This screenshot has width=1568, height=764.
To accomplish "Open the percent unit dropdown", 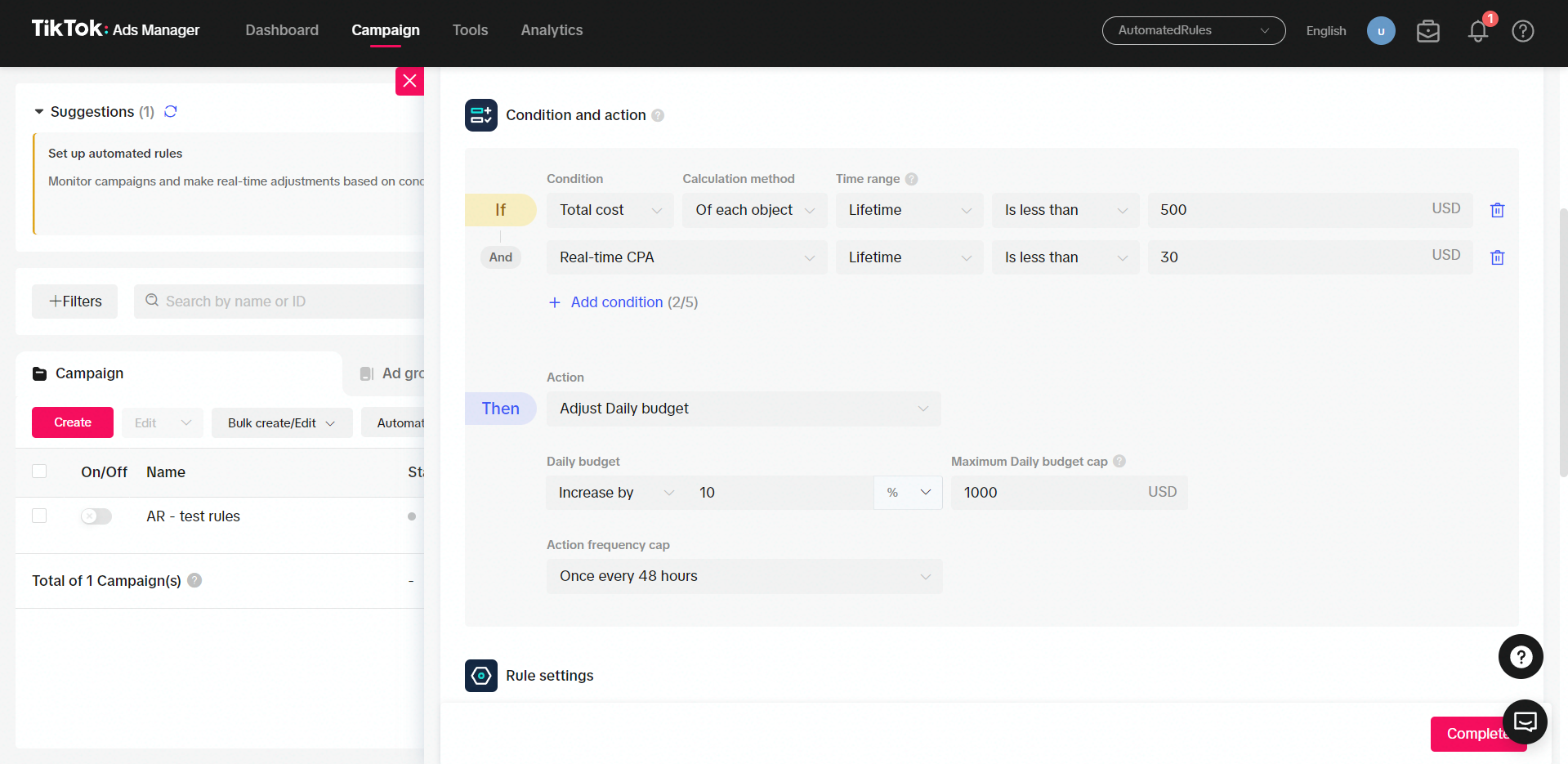I will coord(908,493).
